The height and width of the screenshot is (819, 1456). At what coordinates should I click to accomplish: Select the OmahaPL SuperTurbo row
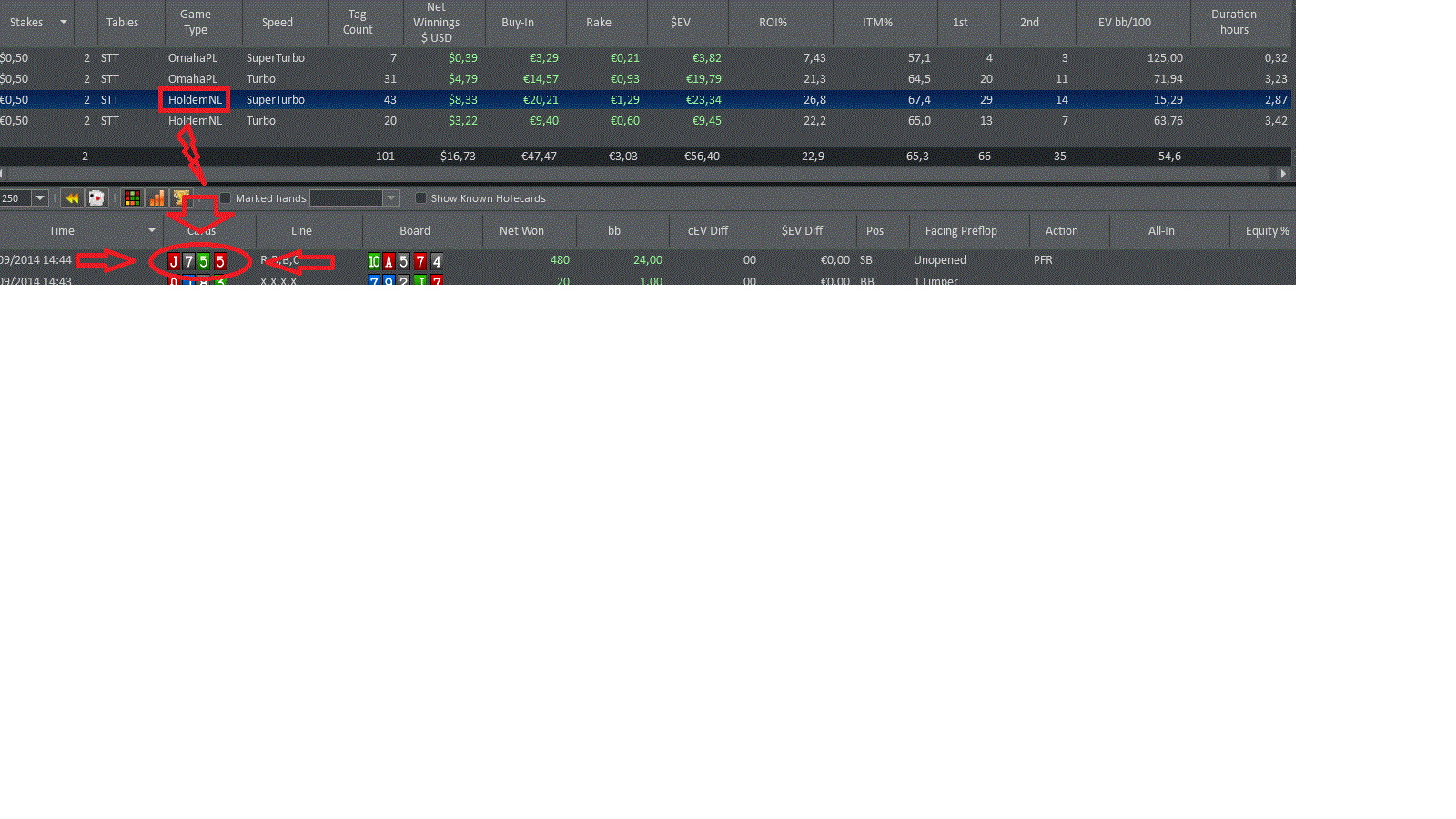click(x=645, y=57)
